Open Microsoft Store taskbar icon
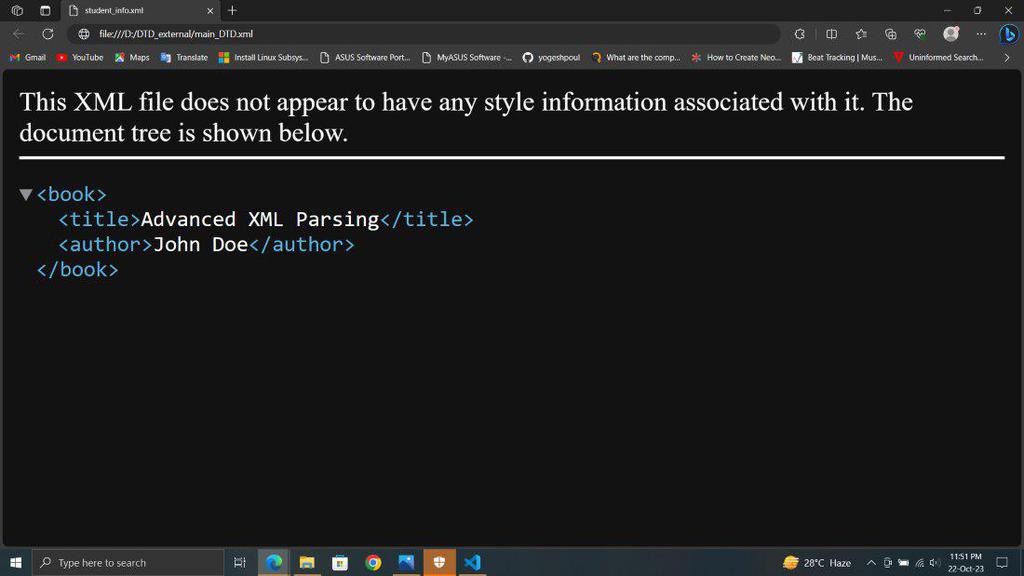Image resolution: width=1024 pixels, height=576 pixels. tap(340, 562)
